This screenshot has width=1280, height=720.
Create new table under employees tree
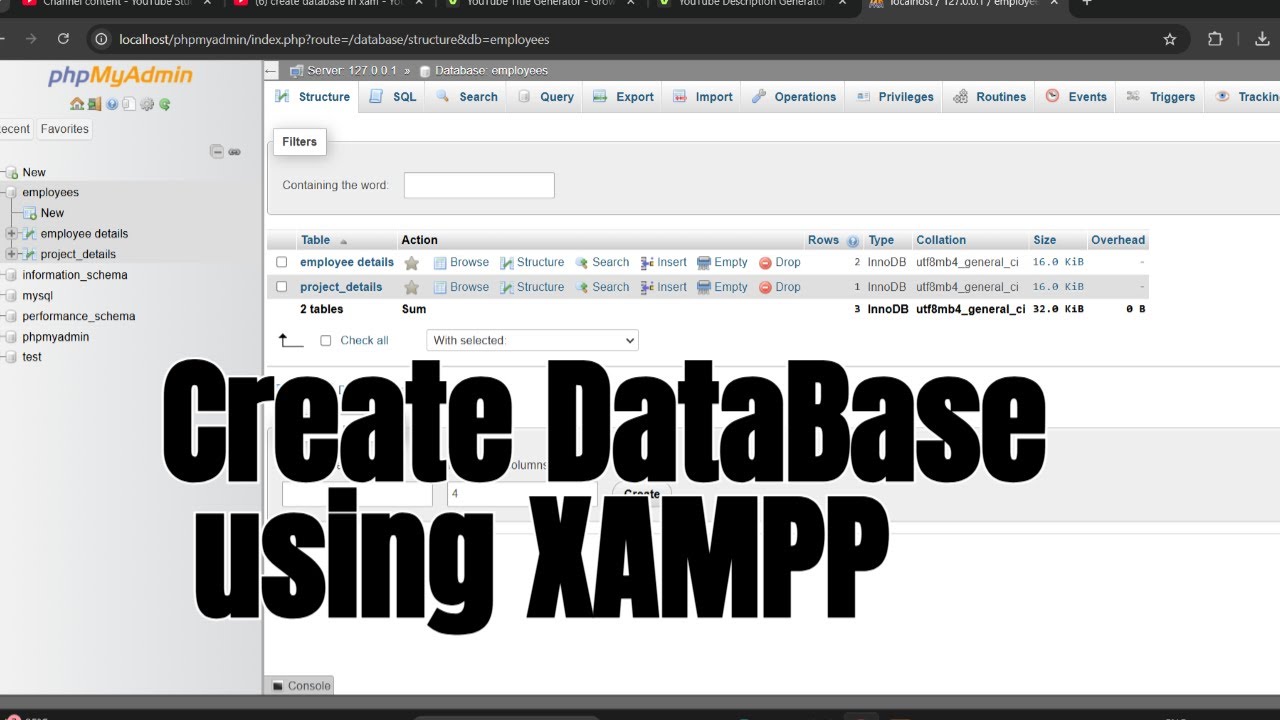52,213
